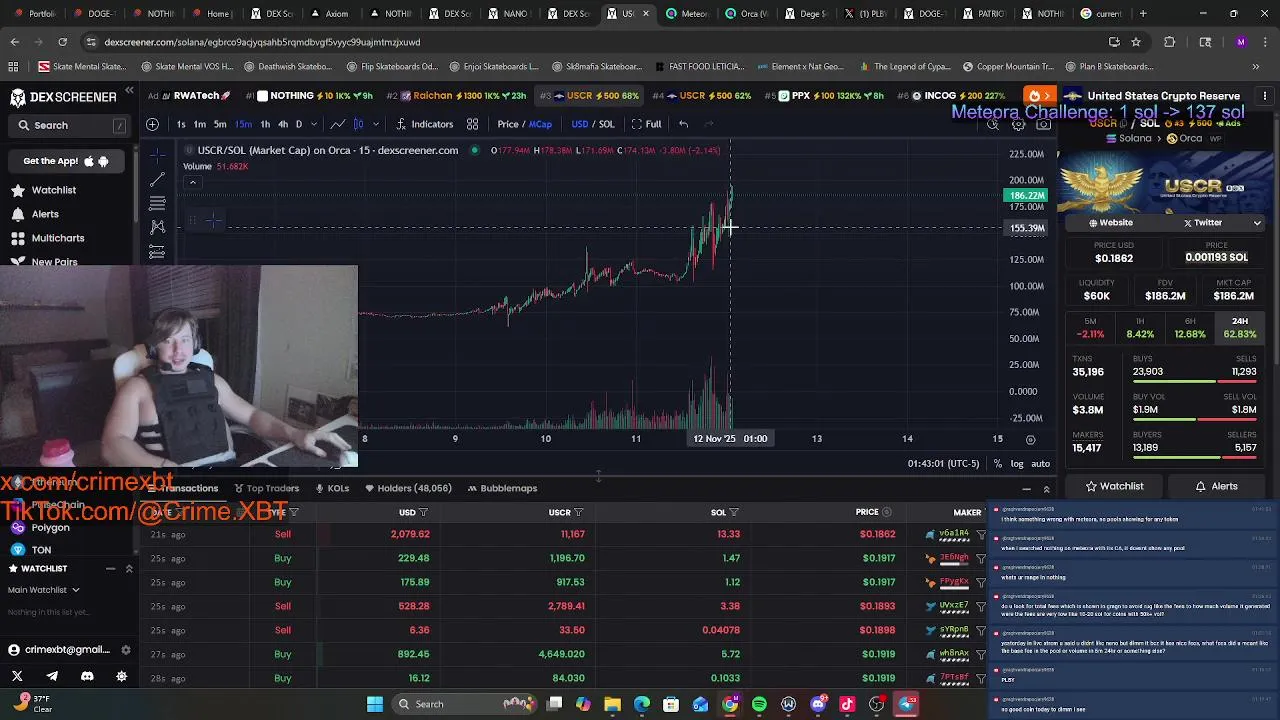This screenshot has height=720, width=1280.
Task: Expand the chart style dropdown arrow
Action: 375,124
